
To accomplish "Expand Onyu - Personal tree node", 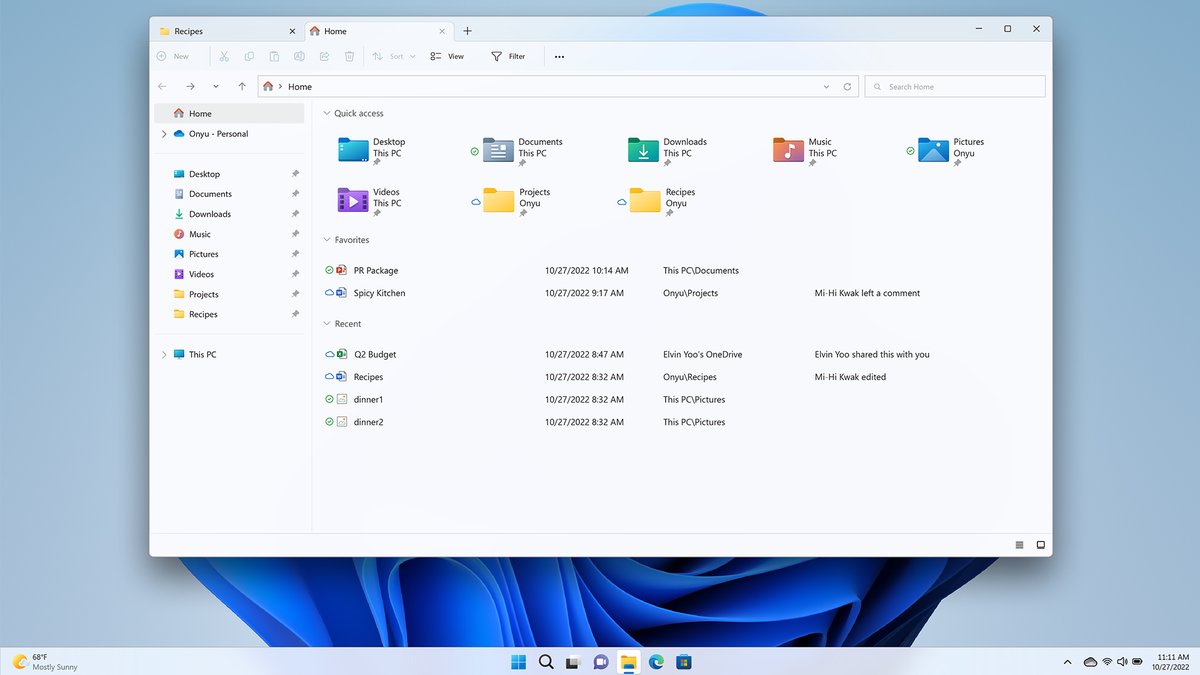I will click(164, 134).
